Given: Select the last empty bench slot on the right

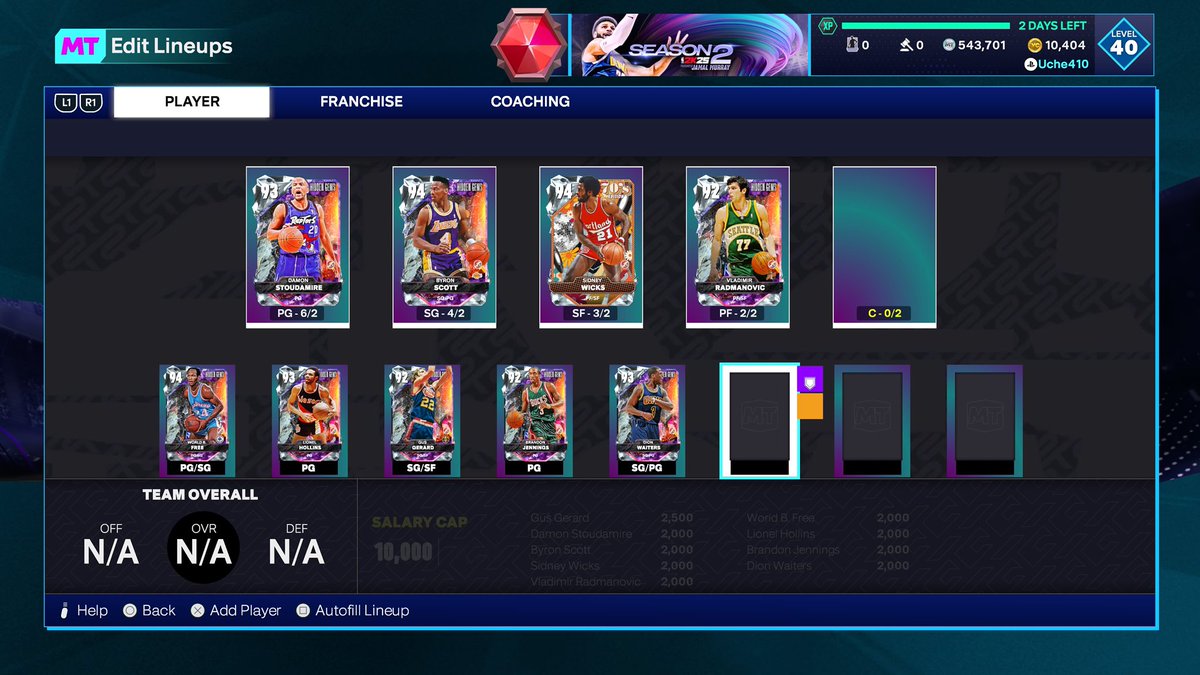Looking at the screenshot, I should (x=985, y=421).
